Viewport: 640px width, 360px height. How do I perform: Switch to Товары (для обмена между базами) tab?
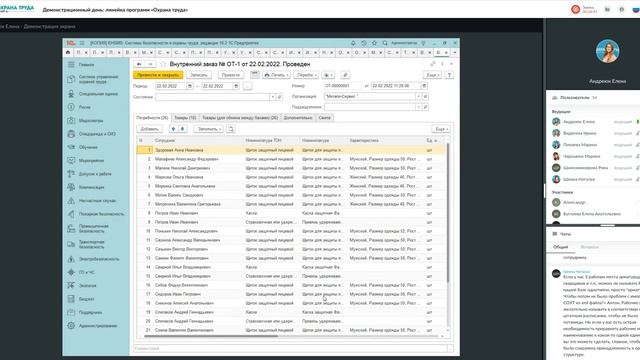click(240, 118)
